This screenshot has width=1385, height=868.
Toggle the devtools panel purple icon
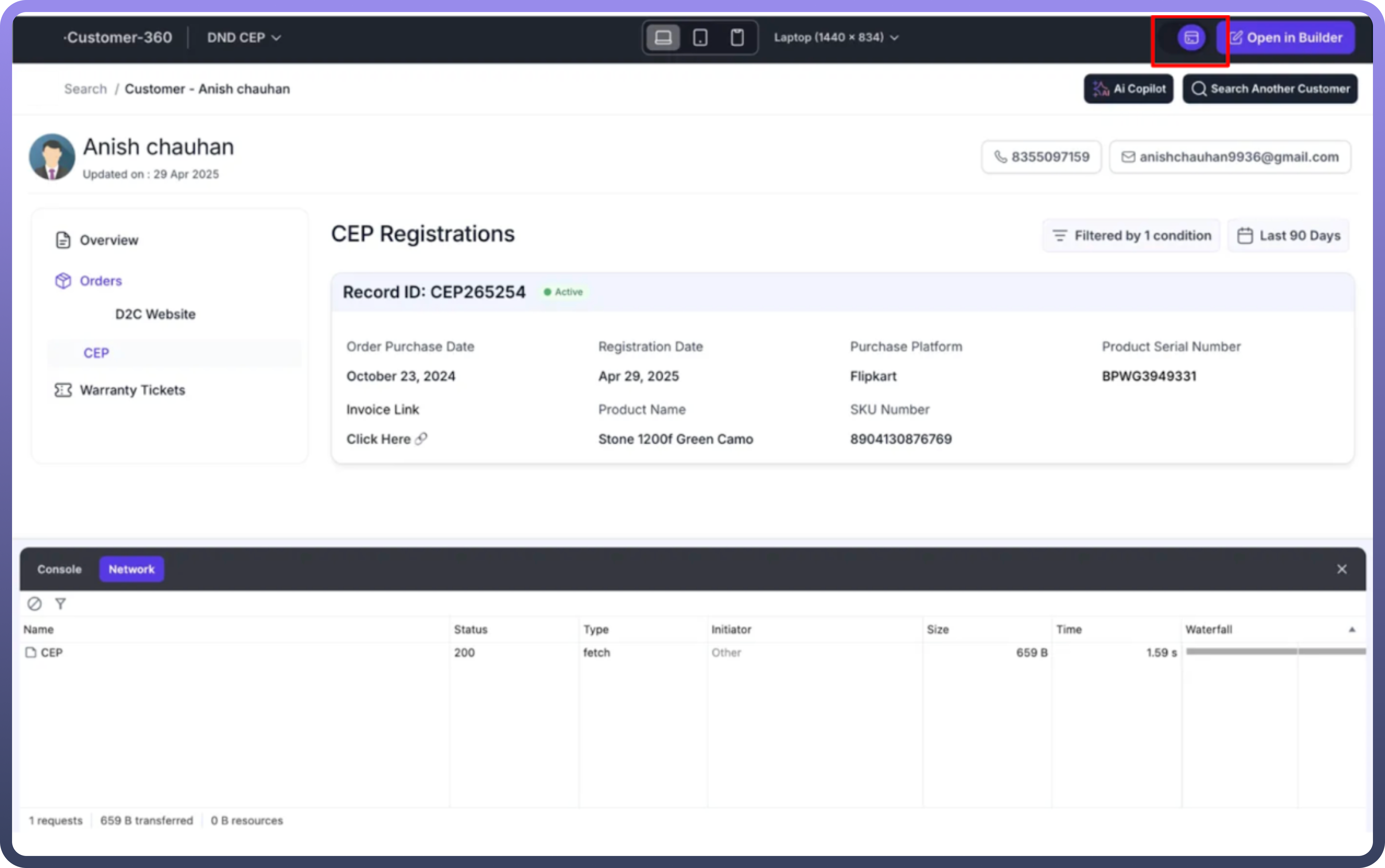click(x=1191, y=38)
